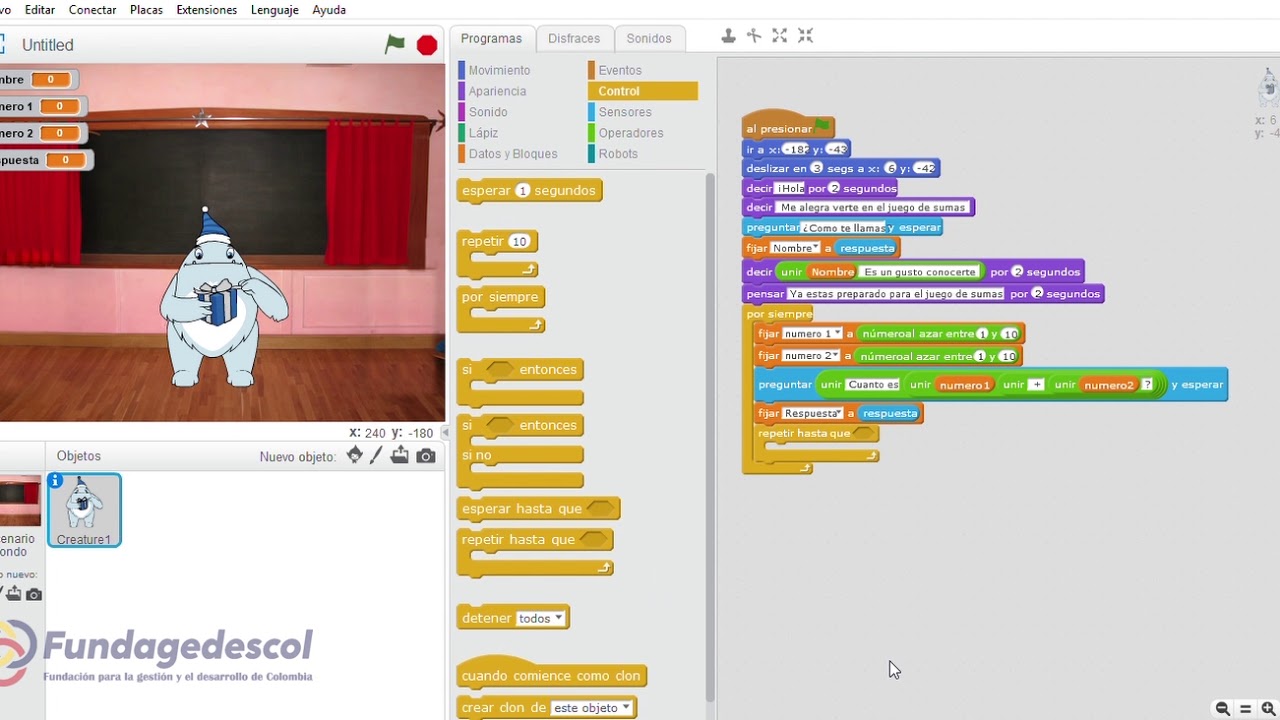Viewport: 1280px width, 720px height.
Task: Paint a new sprite with the brush icon
Action: pos(377,455)
